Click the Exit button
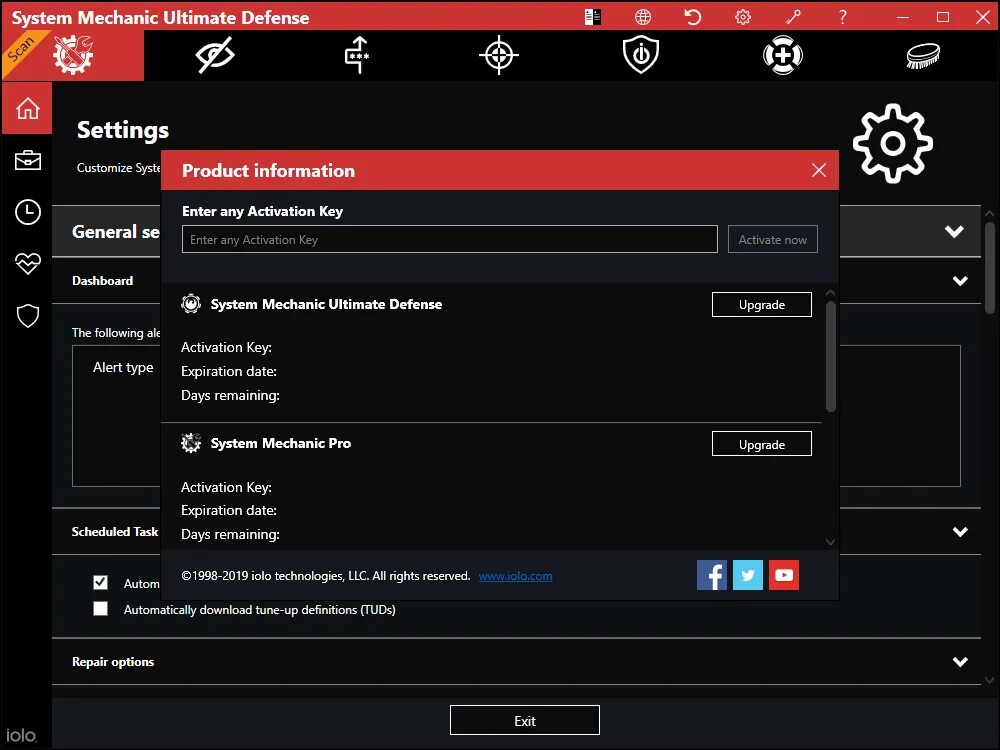 click(x=524, y=720)
